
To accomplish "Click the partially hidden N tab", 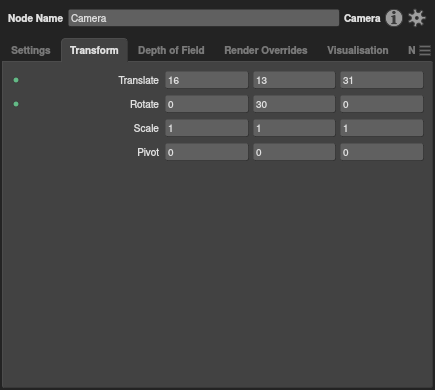I will (412, 50).
